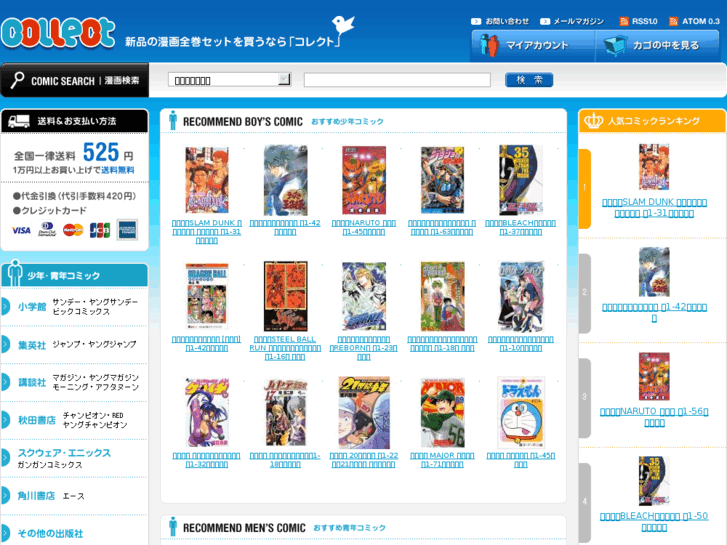Image resolution: width=727 pixels, height=545 pixels.
Task: Click the arrow icon beside 小学館
Action: click(5, 307)
